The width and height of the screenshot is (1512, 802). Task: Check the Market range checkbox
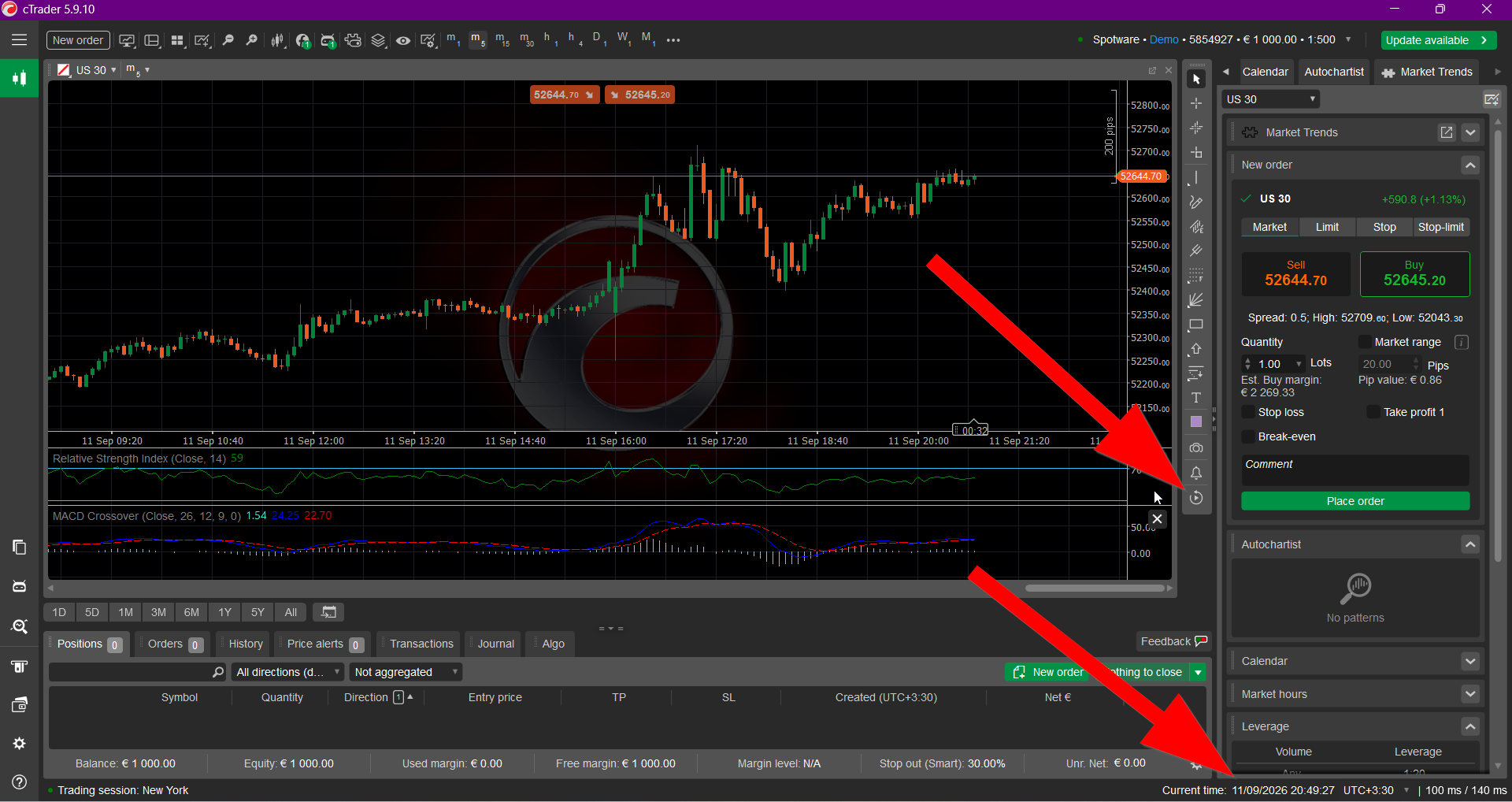click(x=1365, y=342)
